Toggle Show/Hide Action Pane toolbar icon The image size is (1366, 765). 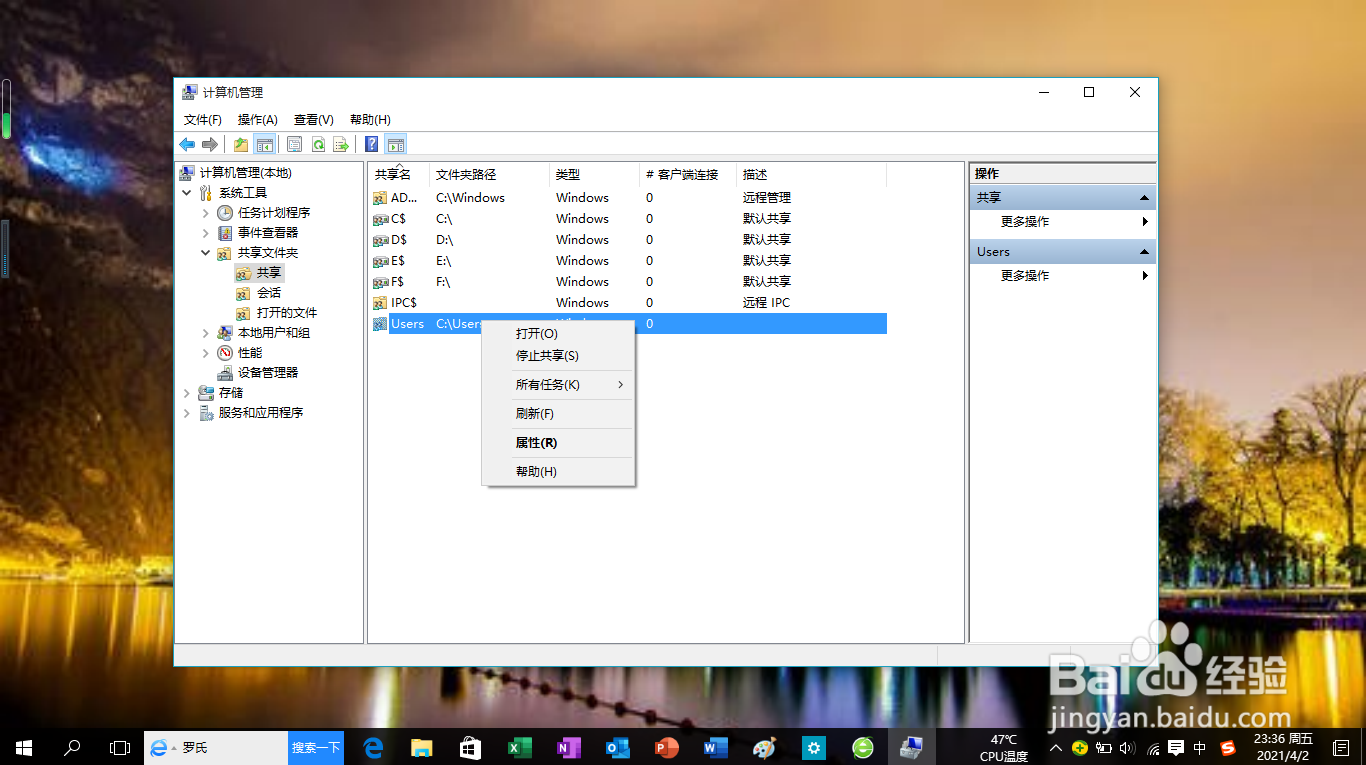pos(395,144)
